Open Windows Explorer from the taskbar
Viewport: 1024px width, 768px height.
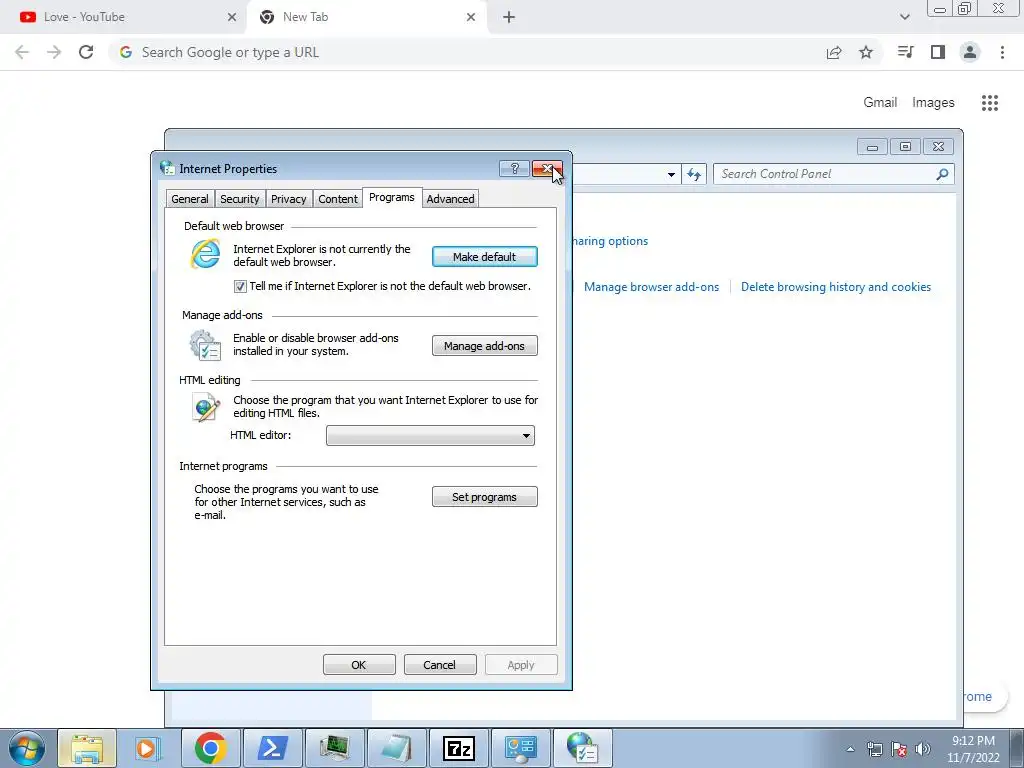(x=87, y=748)
